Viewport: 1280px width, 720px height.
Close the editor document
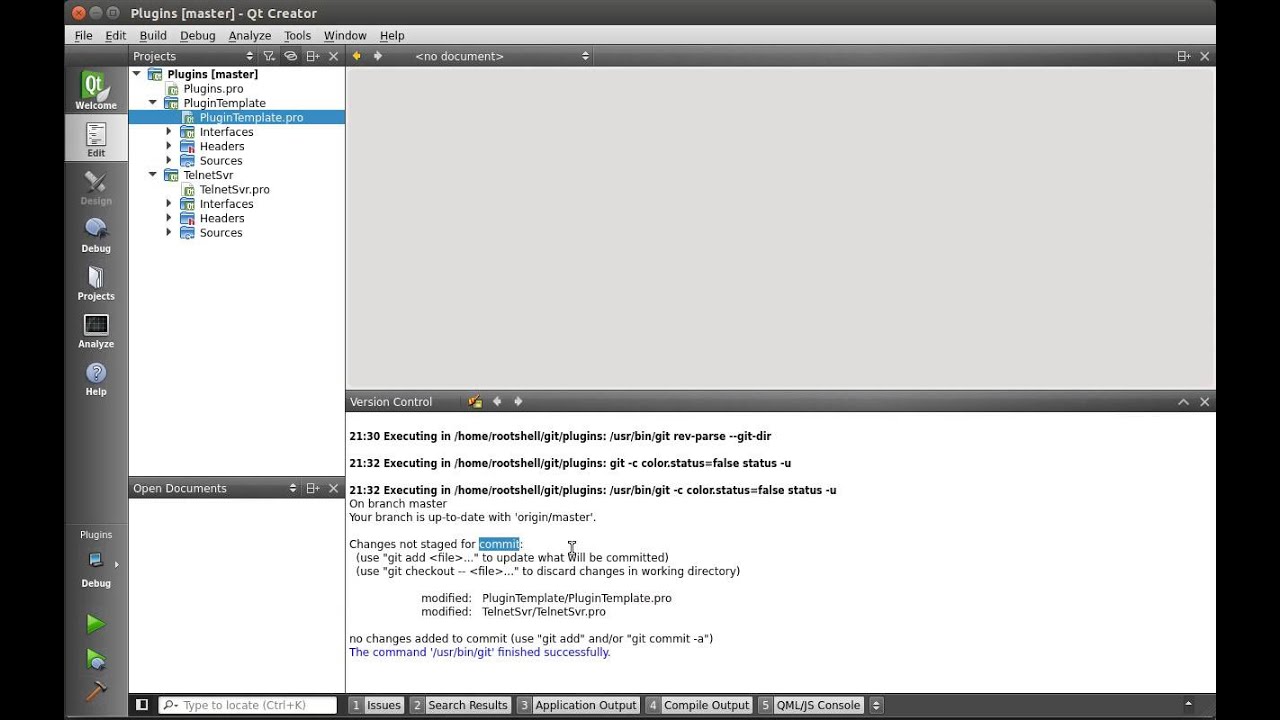[x=1205, y=56]
